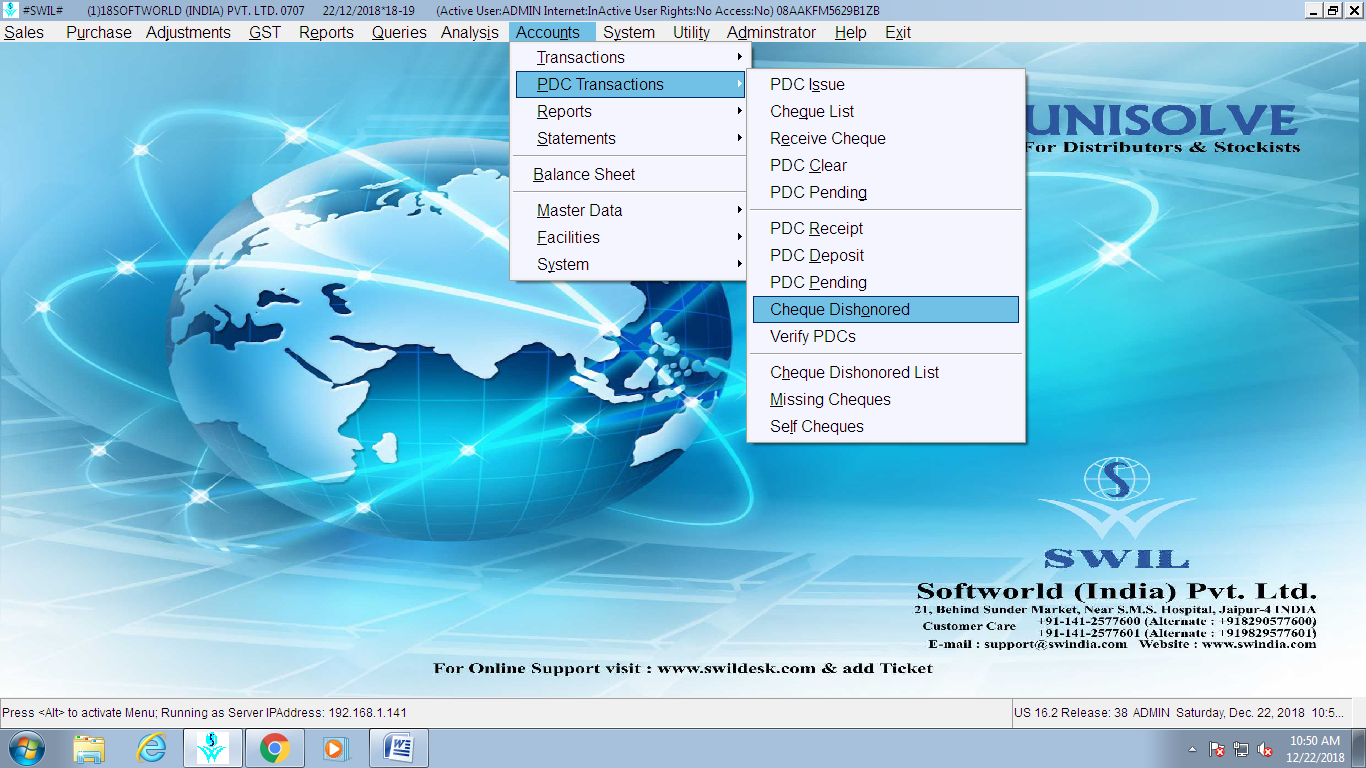The image size is (1366, 768).
Task: Click the SWIL company logo
Action: pos(1116,512)
